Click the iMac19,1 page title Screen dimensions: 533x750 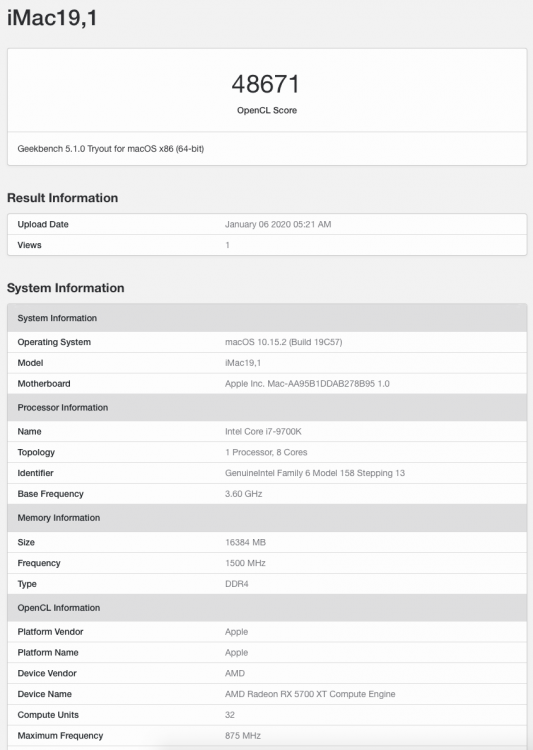(52, 18)
